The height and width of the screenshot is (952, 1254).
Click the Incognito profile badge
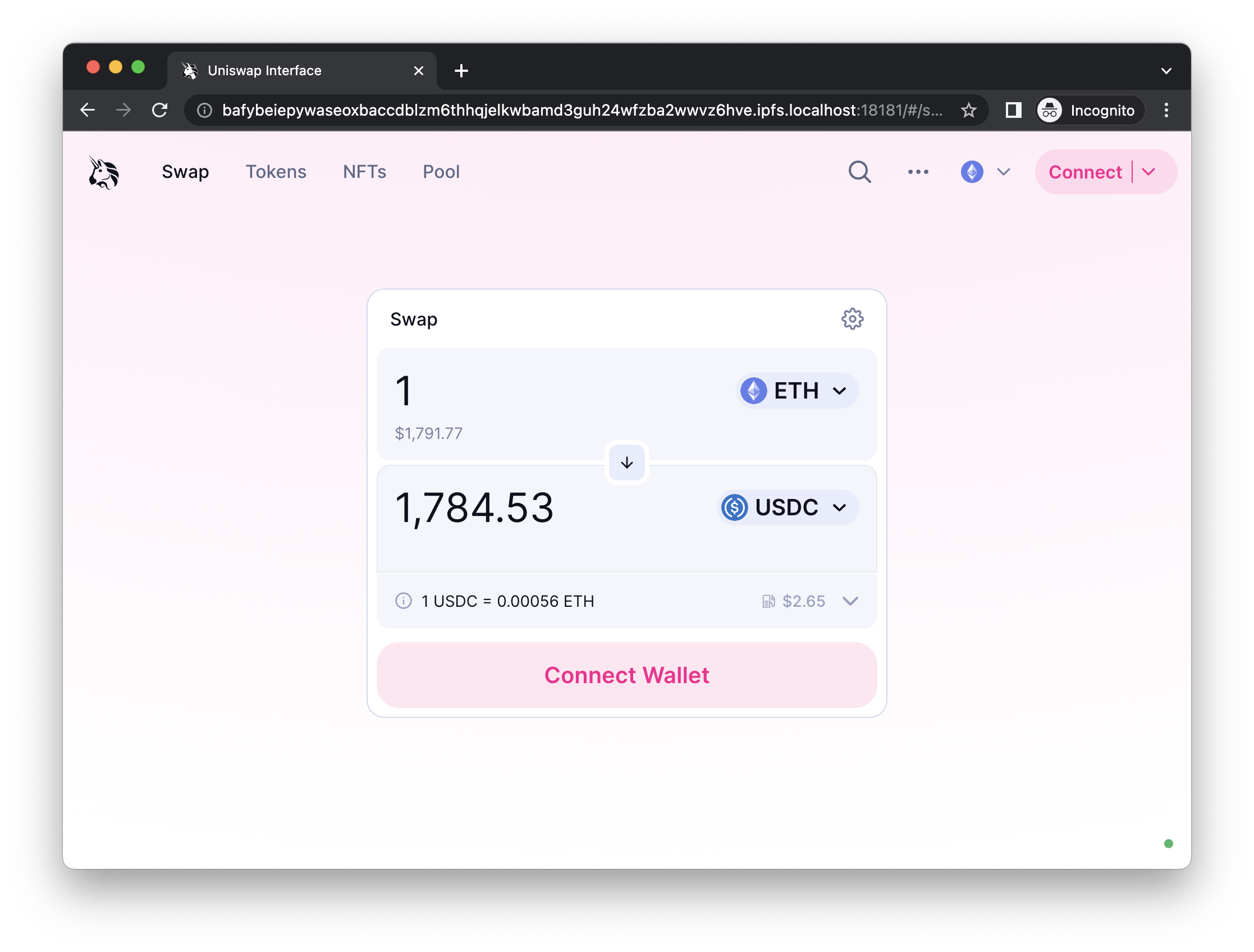coord(1089,110)
